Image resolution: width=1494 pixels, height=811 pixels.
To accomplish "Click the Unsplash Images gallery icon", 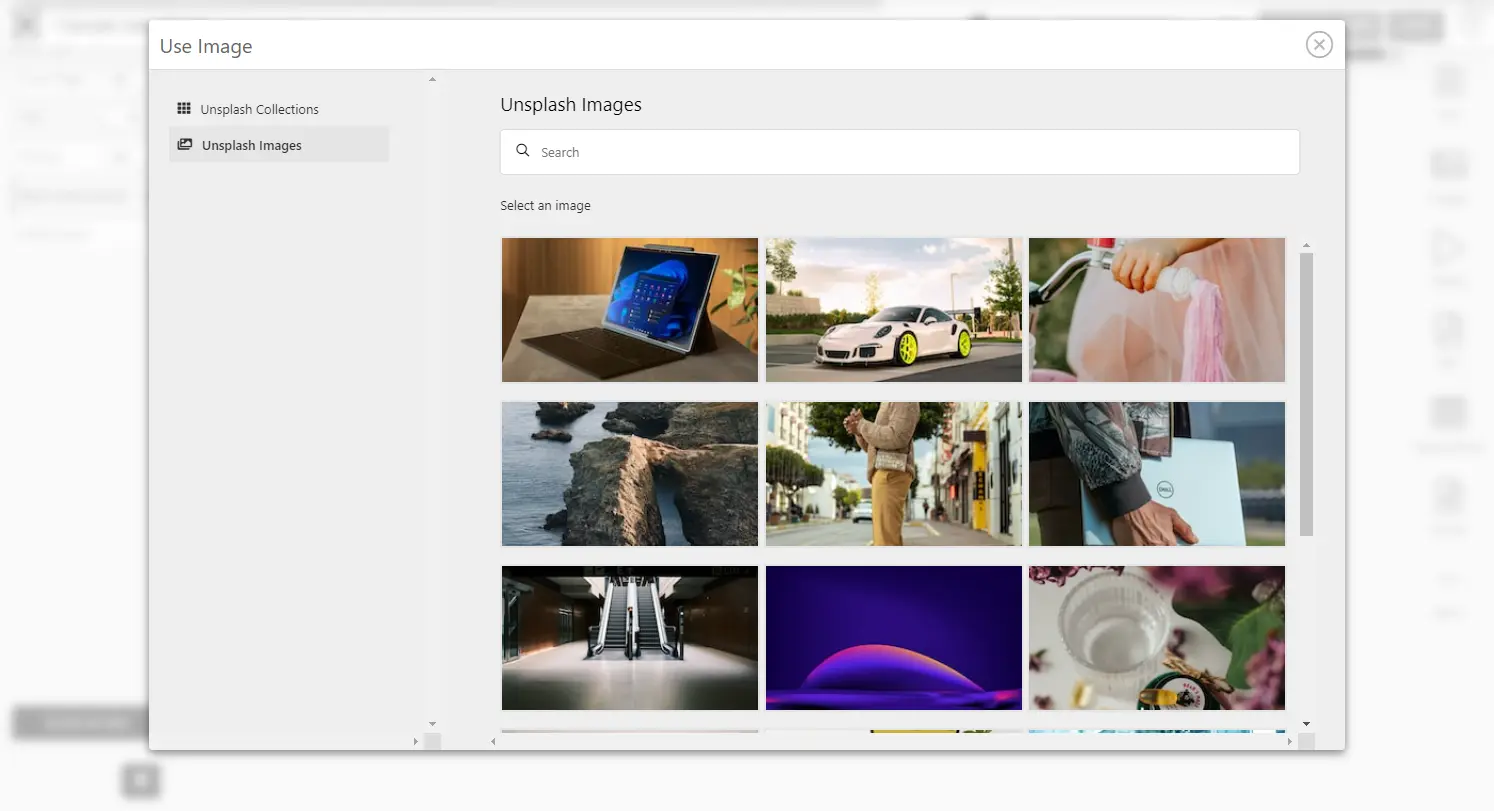I will (x=185, y=145).
